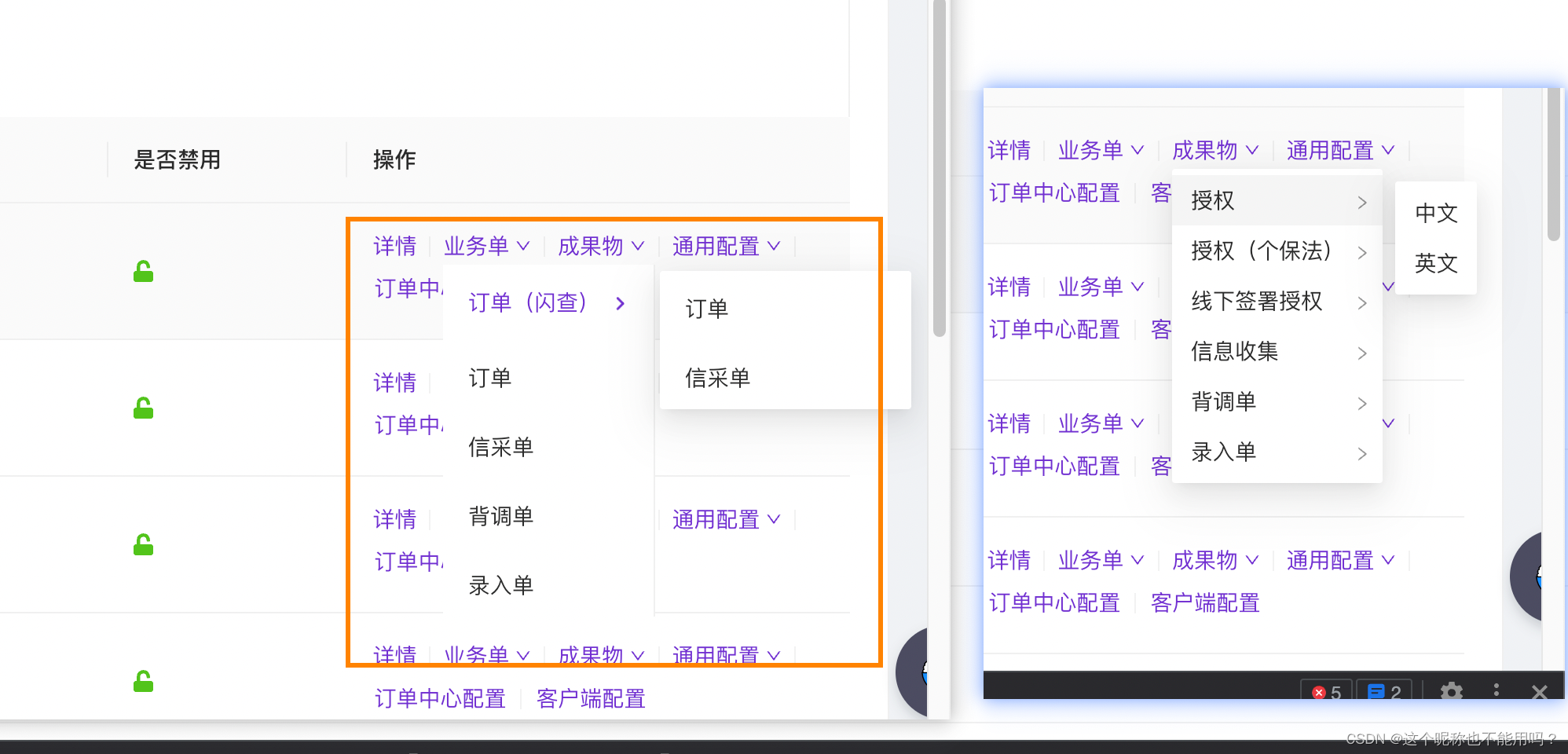The image size is (1568, 754).
Task: Open the 详情 link in first row
Action: coord(395,246)
